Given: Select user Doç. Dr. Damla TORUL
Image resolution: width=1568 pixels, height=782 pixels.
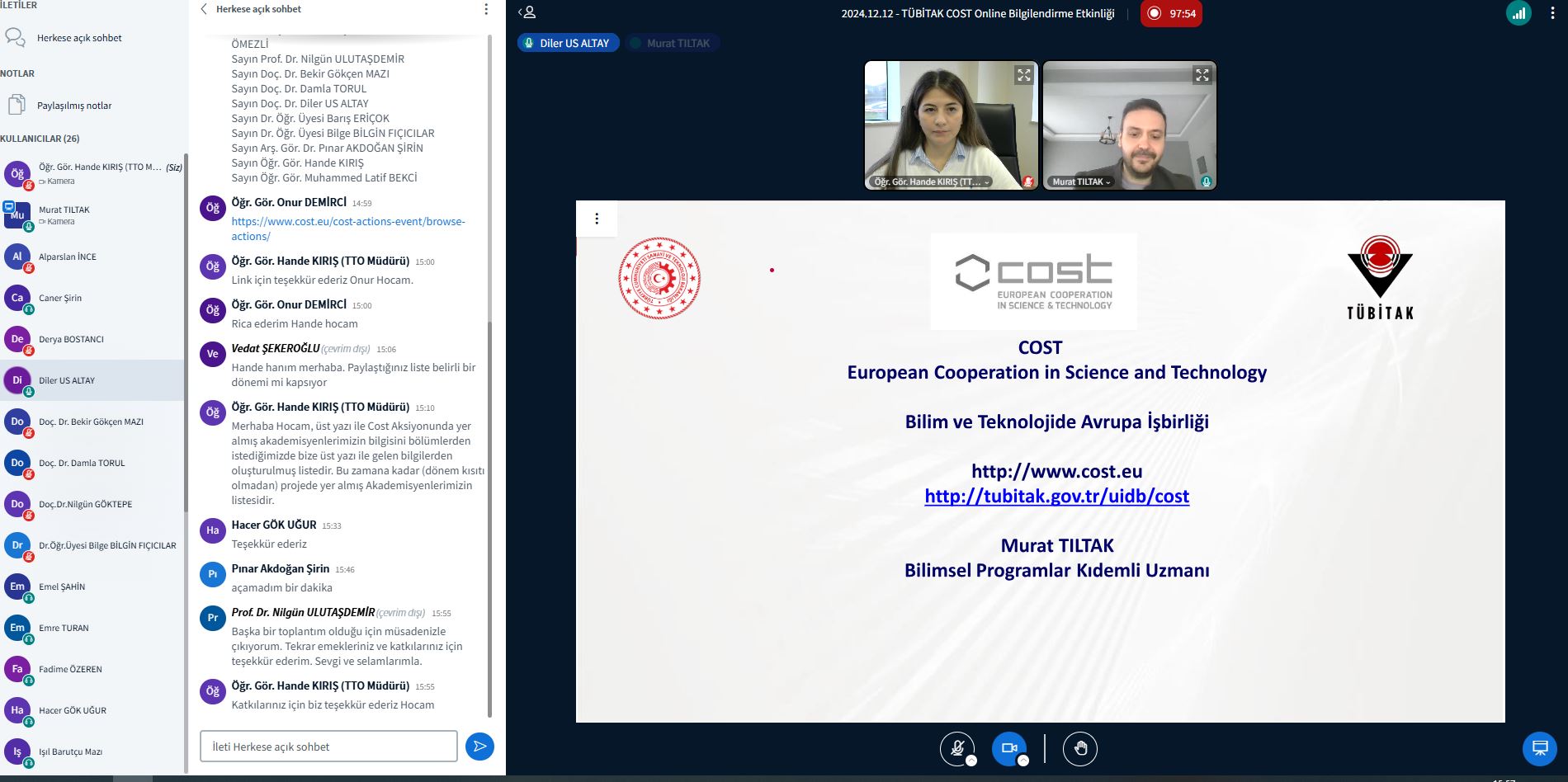Looking at the screenshot, I should (92, 463).
